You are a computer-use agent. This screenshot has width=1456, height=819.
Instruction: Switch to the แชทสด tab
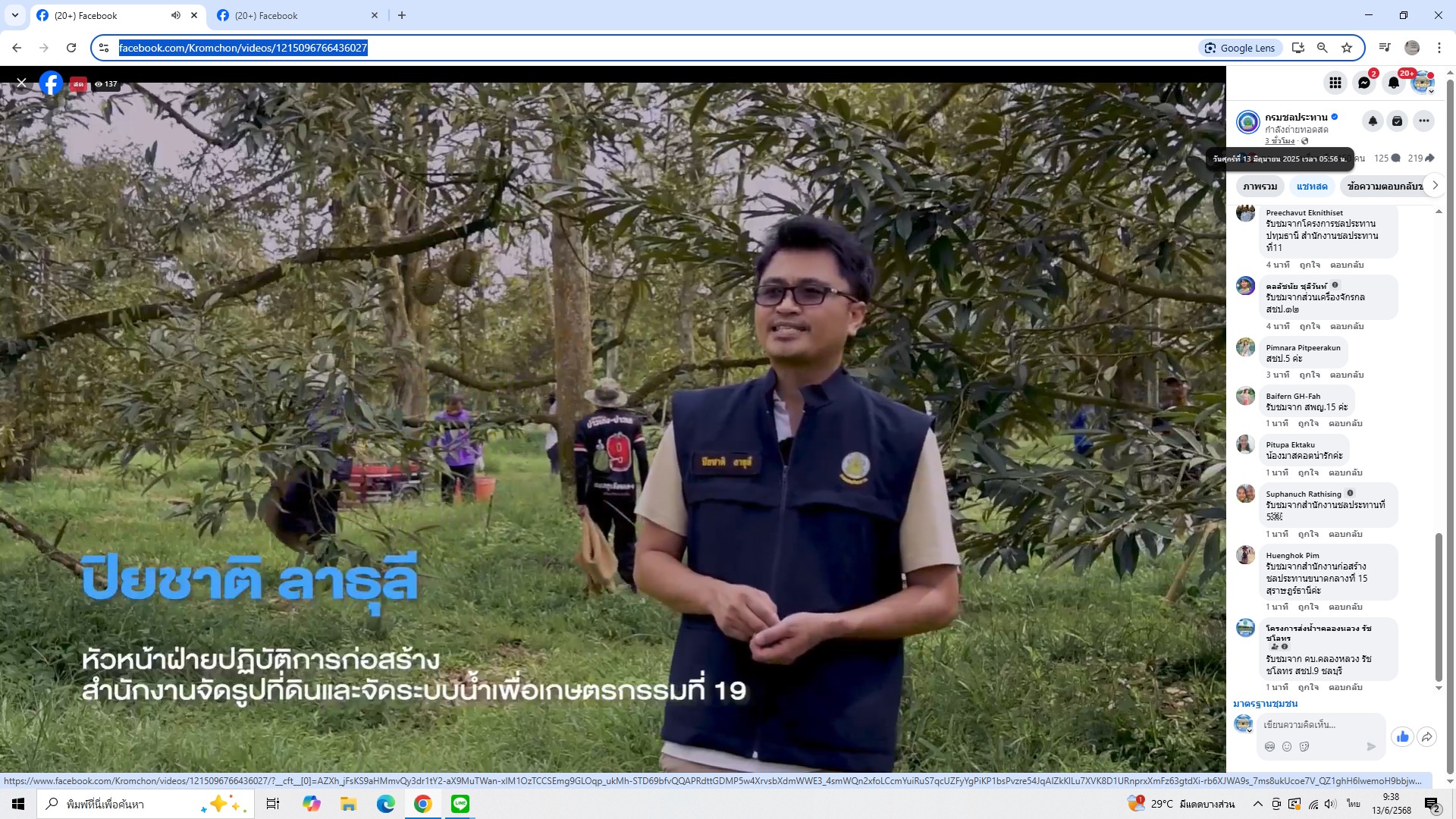pyautogui.click(x=1312, y=187)
